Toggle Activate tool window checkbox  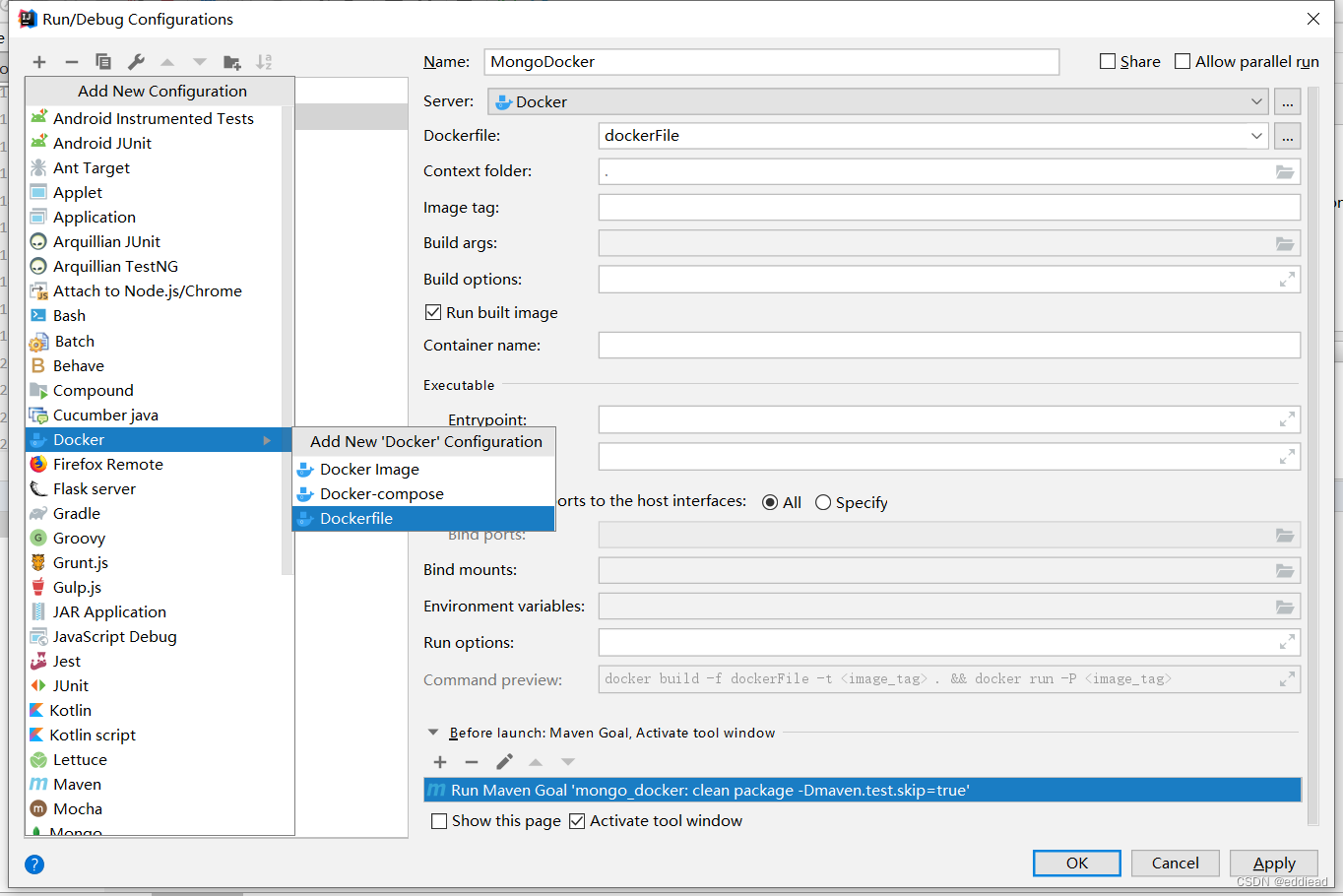pyautogui.click(x=577, y=821)
